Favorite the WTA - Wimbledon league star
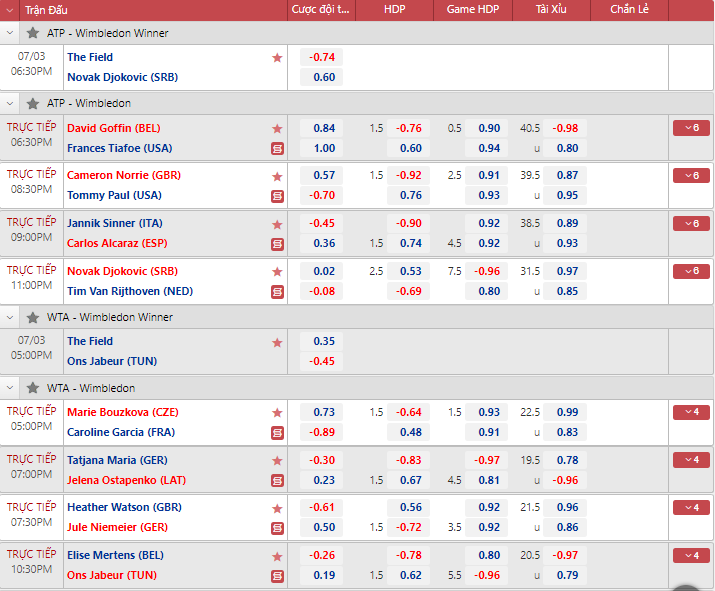715x591 pixels. coord(33,388)
